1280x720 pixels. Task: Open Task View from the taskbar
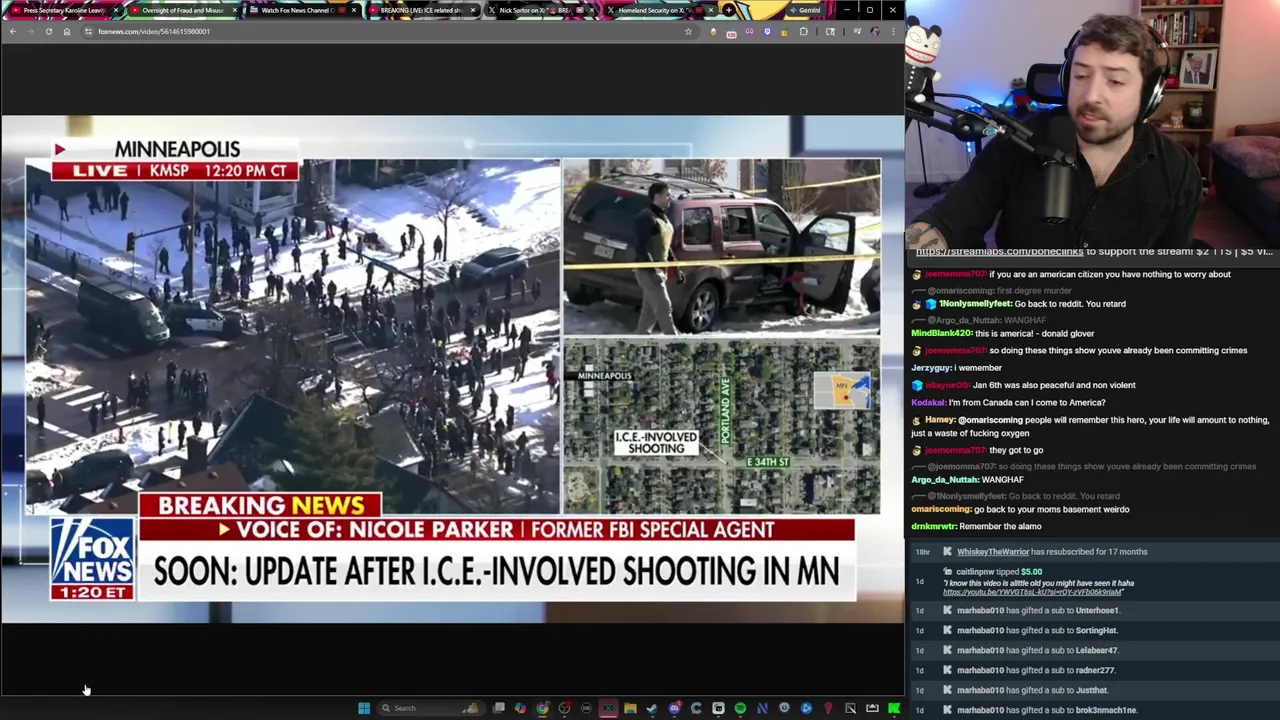click(x=499, y=708)
